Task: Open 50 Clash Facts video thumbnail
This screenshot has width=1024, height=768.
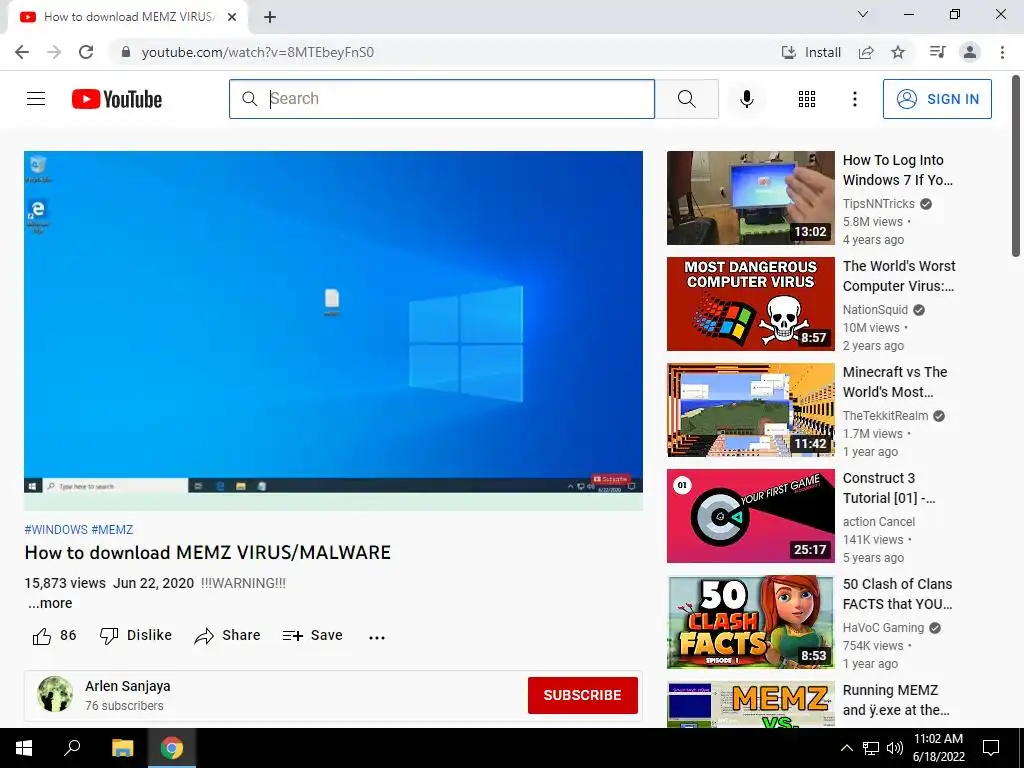Action: (x=750, y=622)
